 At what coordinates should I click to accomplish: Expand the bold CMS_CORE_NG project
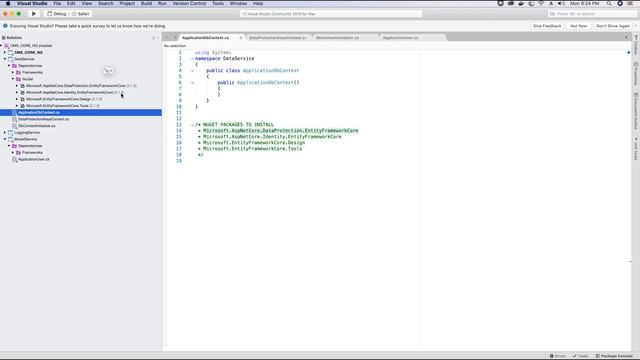click(x=5, y=52)
